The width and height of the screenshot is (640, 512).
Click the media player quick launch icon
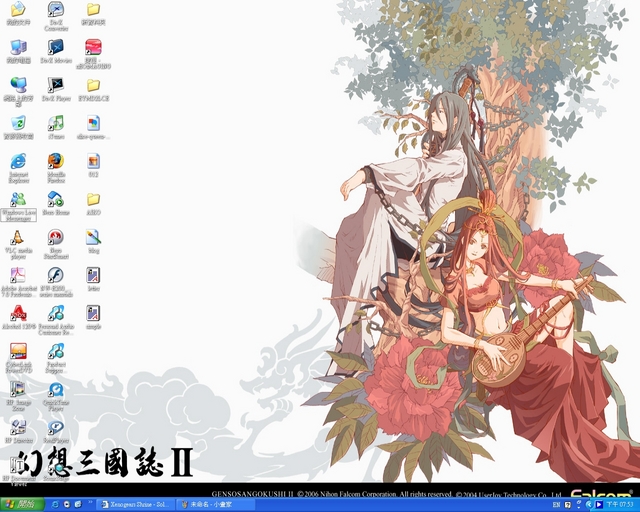click(67, 505)
